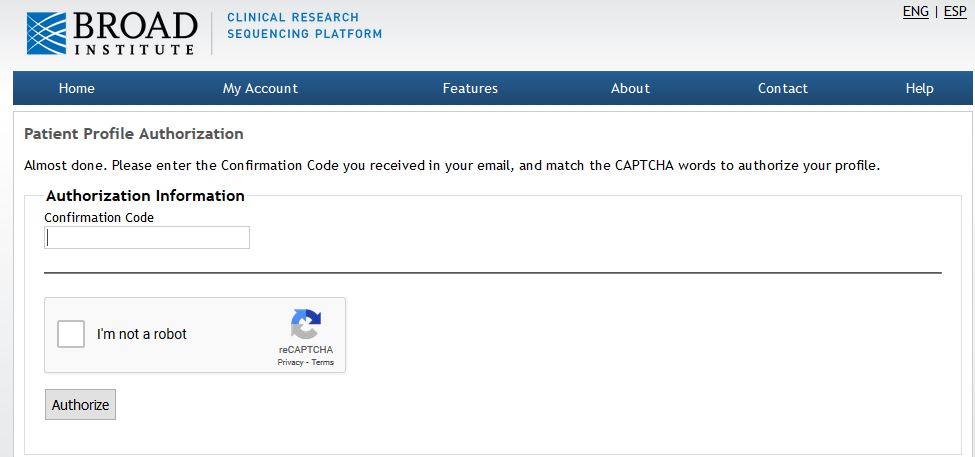Click the Broad Institute logo

pos(112,33)
